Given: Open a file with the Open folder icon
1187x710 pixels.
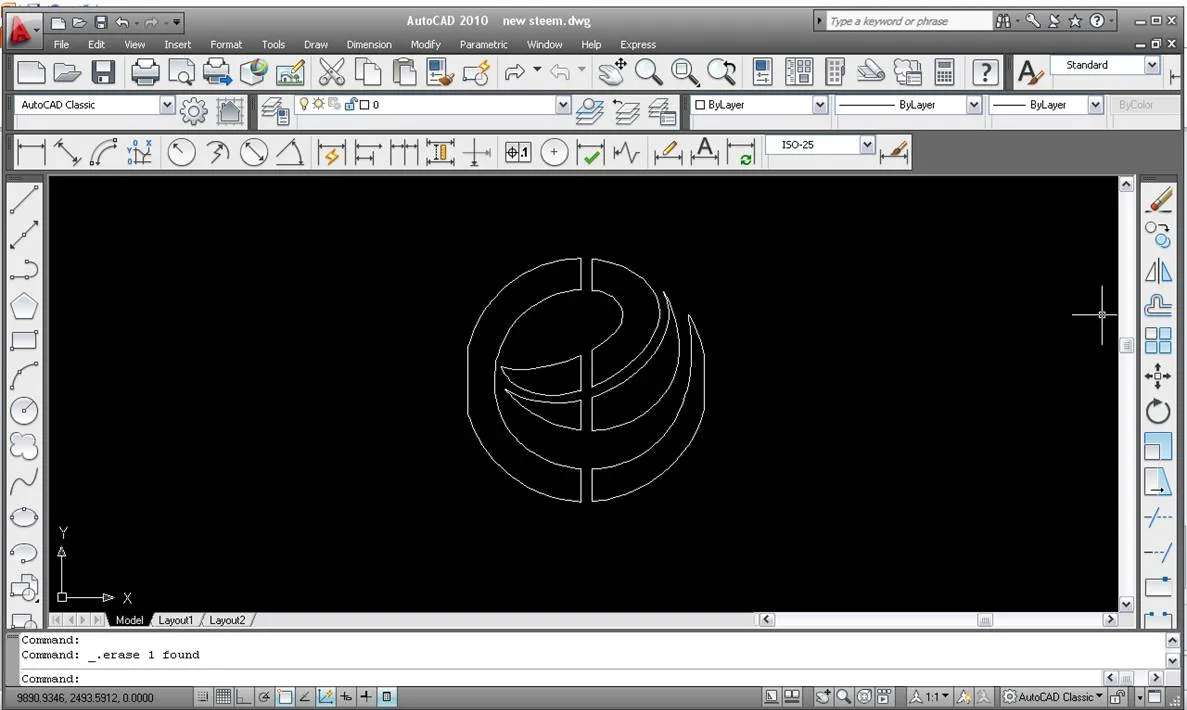Looking at the screenshot, I should click(x=67, y=73).
